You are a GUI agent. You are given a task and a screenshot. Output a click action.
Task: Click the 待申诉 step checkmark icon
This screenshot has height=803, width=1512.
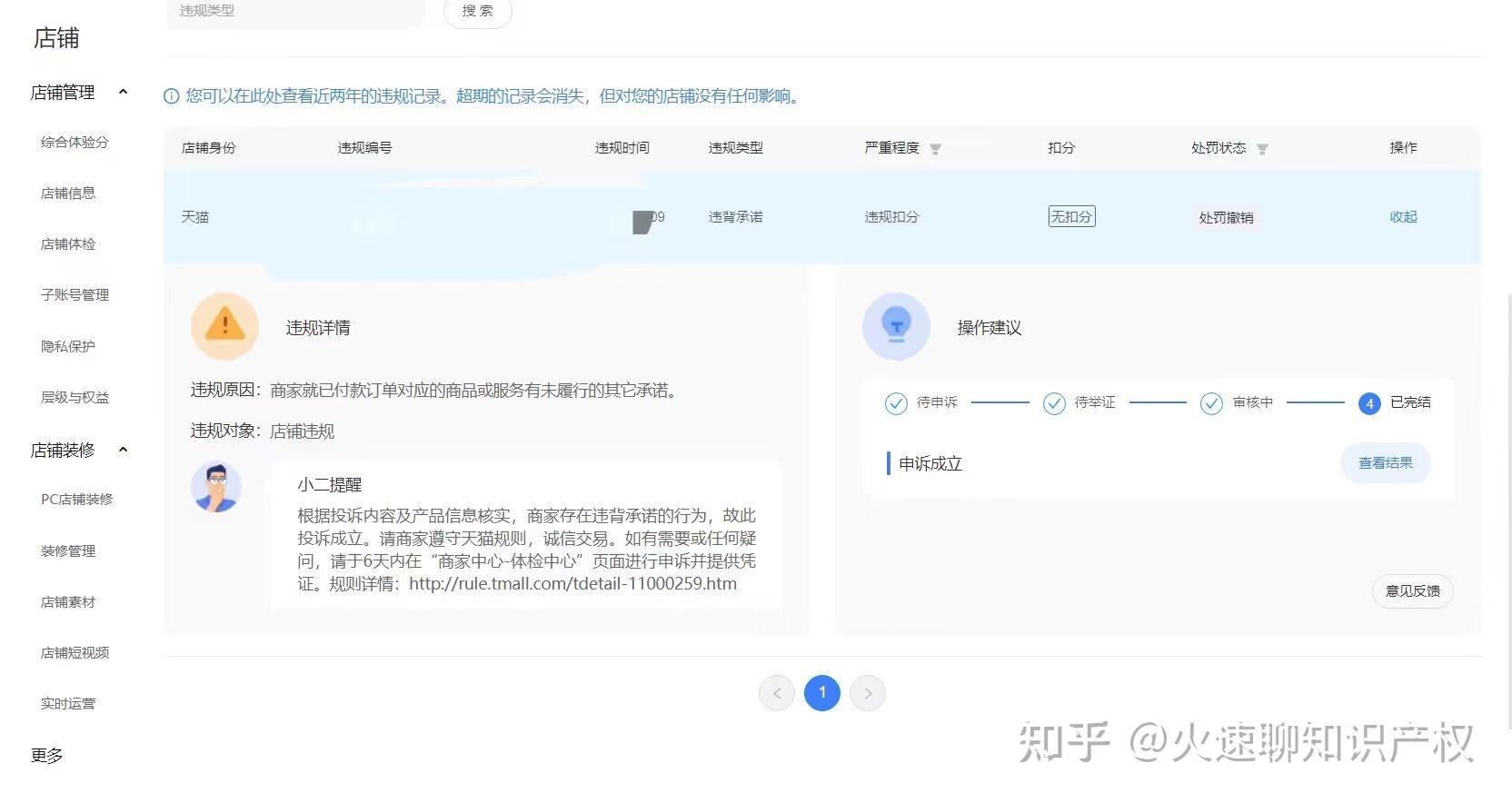pos(896,403)
